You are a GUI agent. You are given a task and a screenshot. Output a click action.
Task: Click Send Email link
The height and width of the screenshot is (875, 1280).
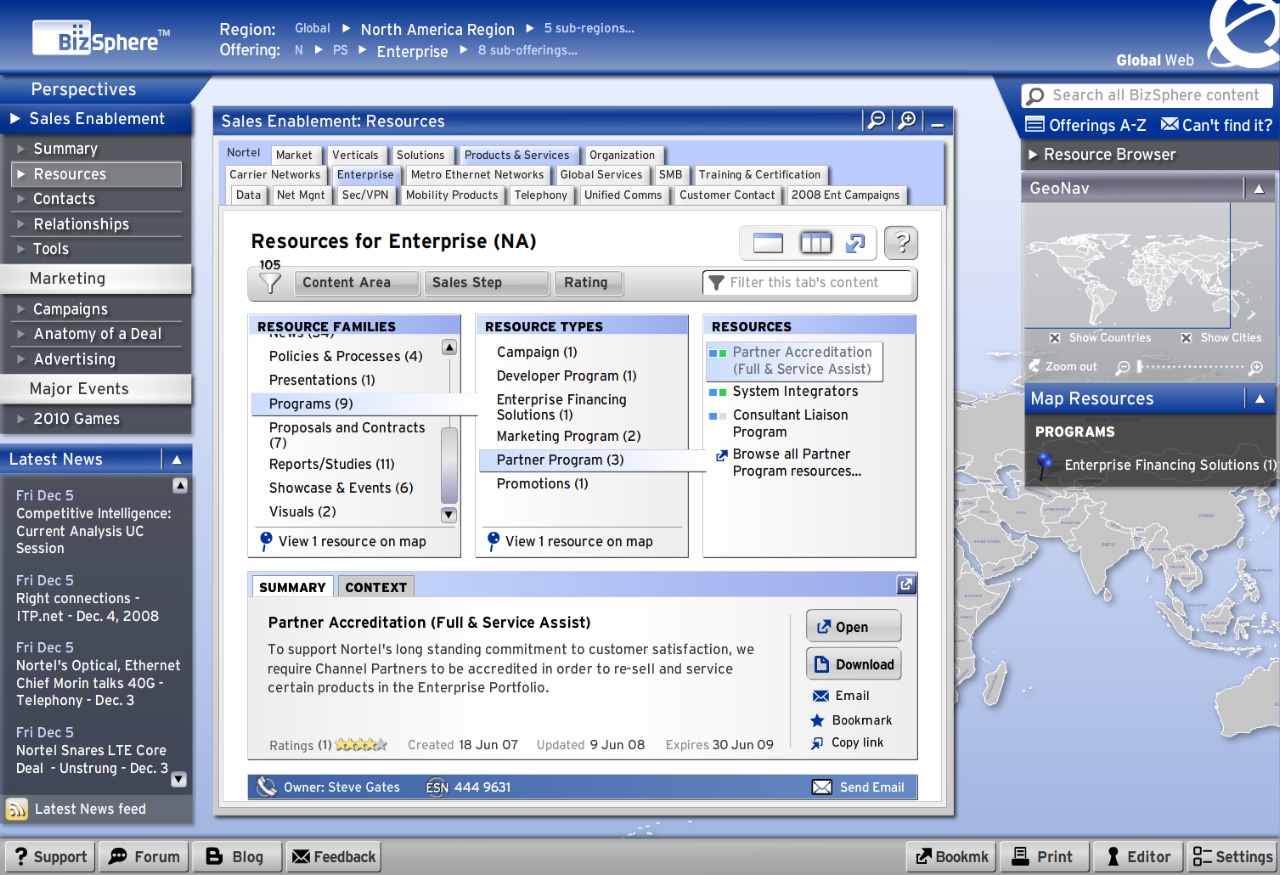coord(860,787)
